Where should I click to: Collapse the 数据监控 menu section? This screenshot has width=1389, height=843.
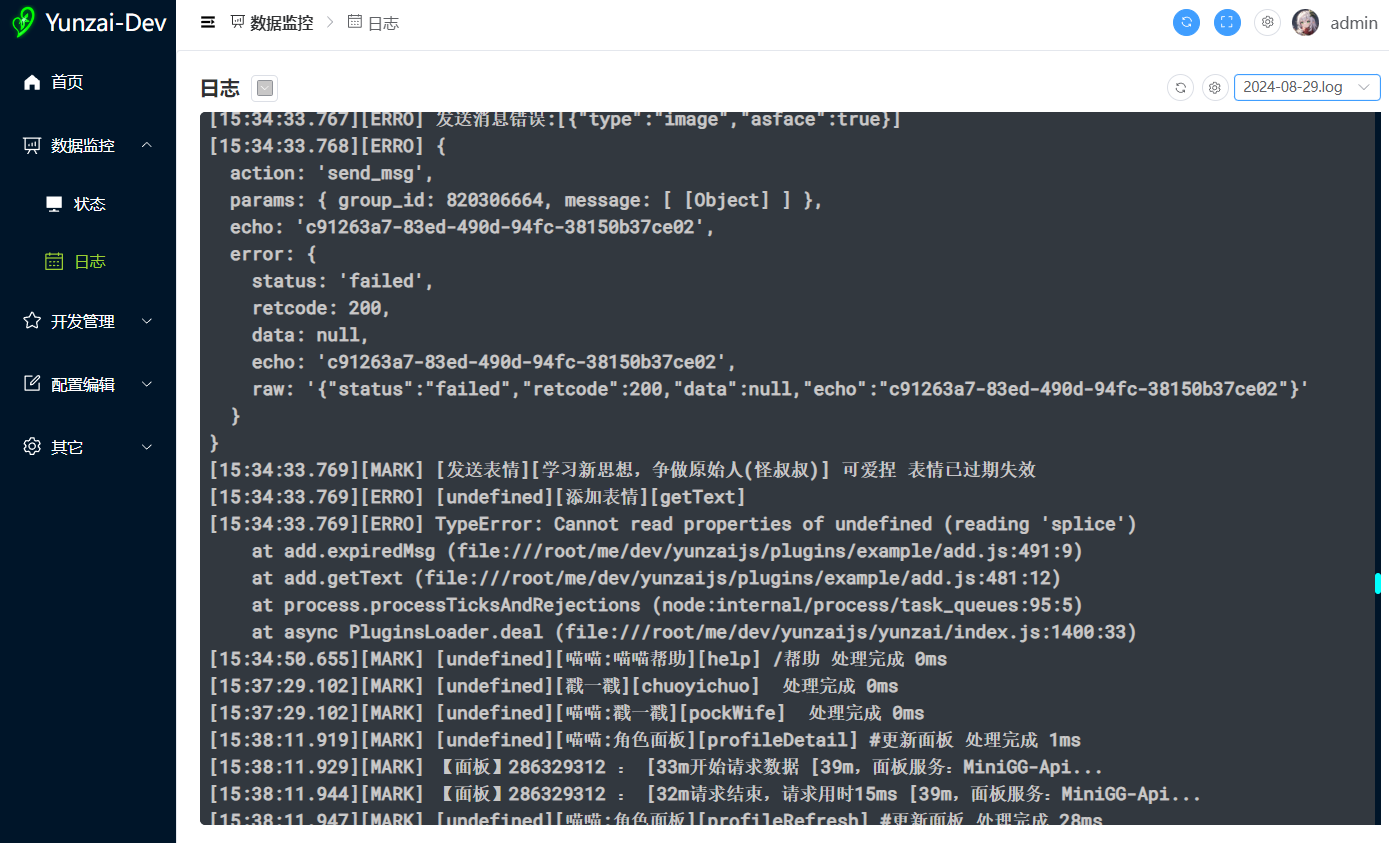[88, 145]
